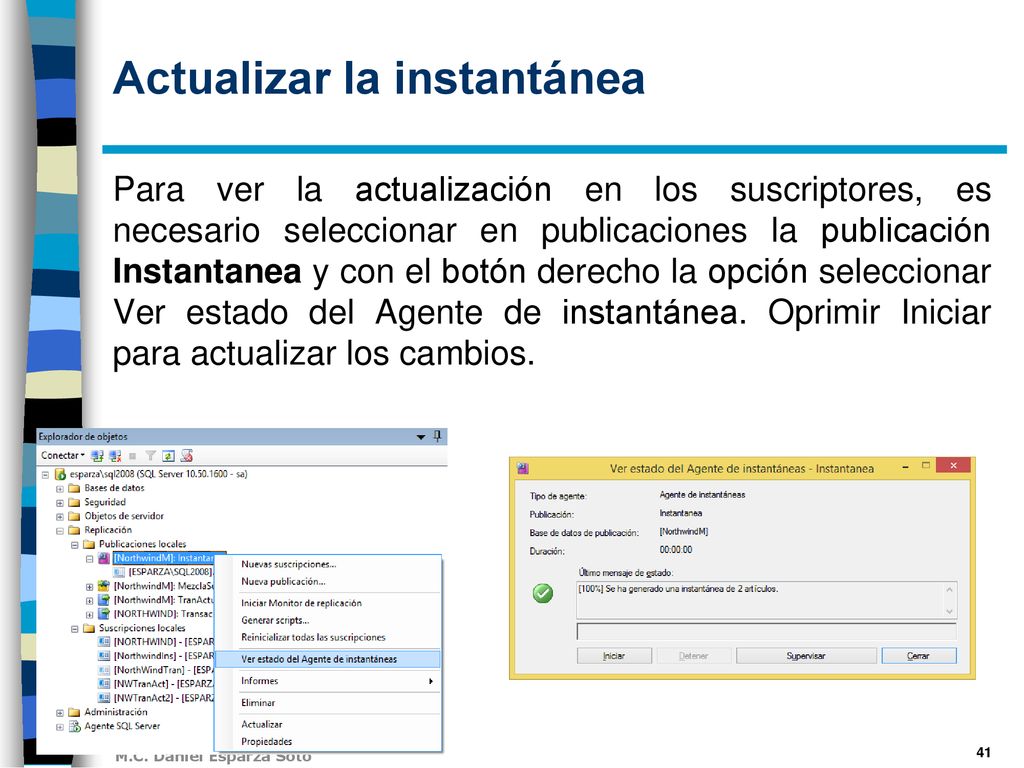Click the Objetos de servidor folder icon
The image size is (1024, 768).
click(74, 516)
